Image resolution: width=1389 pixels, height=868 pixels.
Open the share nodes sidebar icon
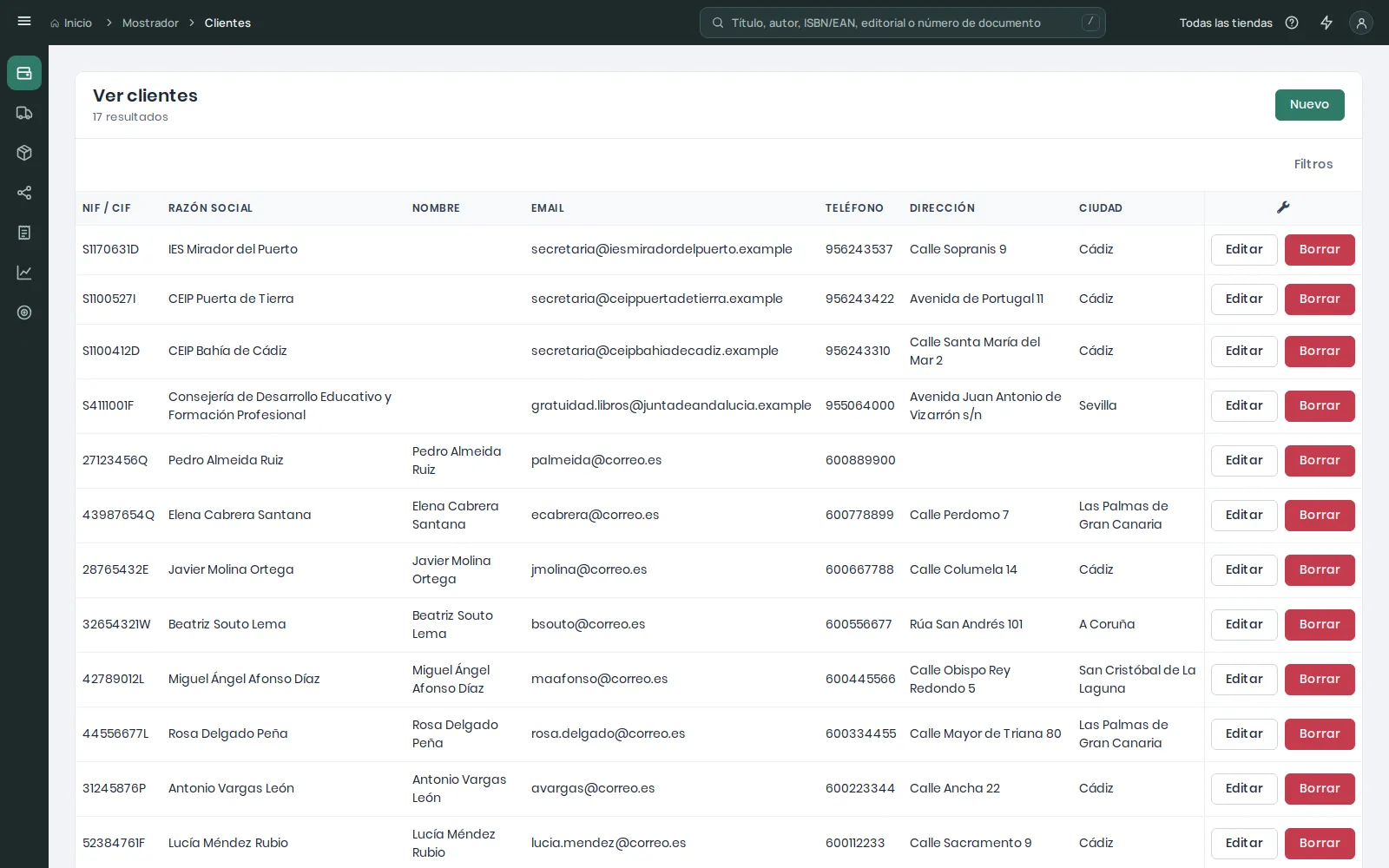24,193
